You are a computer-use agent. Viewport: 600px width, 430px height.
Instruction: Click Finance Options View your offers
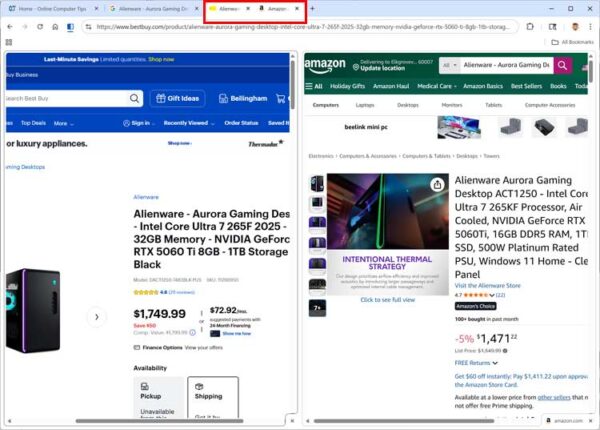(178, 348)
